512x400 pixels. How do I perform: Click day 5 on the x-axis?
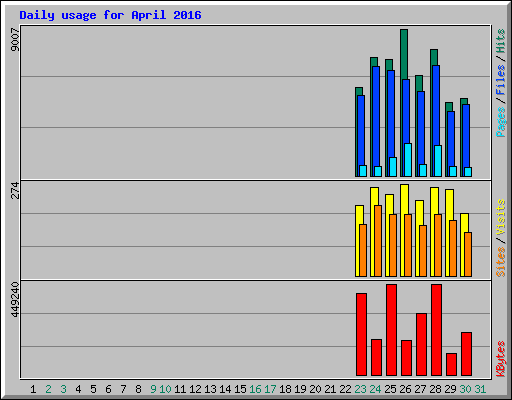pyautogui.click(x=93, y=389)
